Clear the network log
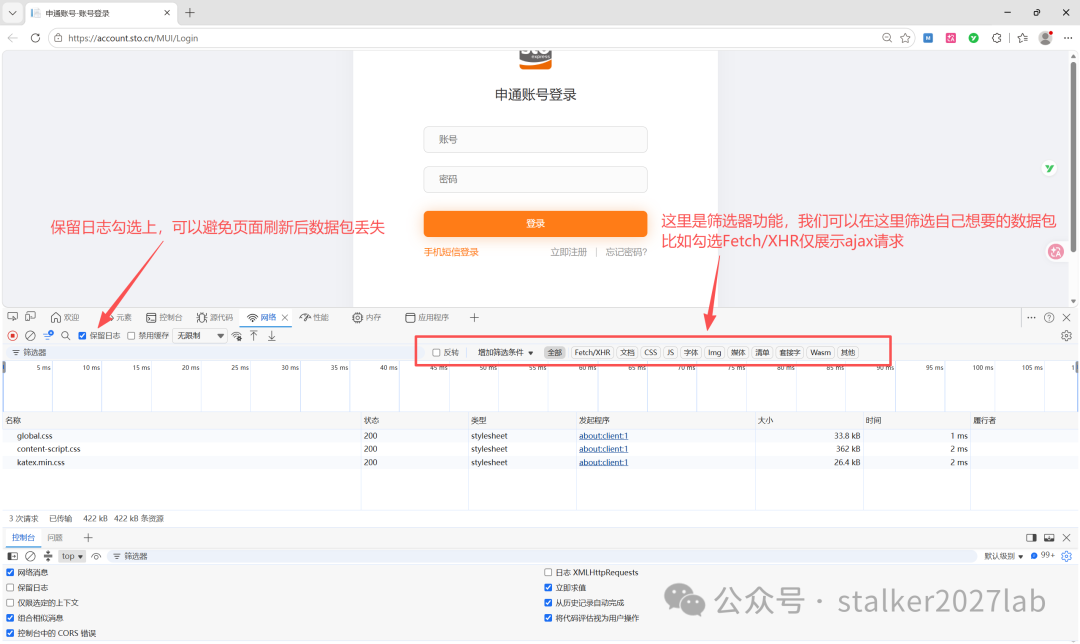 pyautogui.click(x=30, y=336)
